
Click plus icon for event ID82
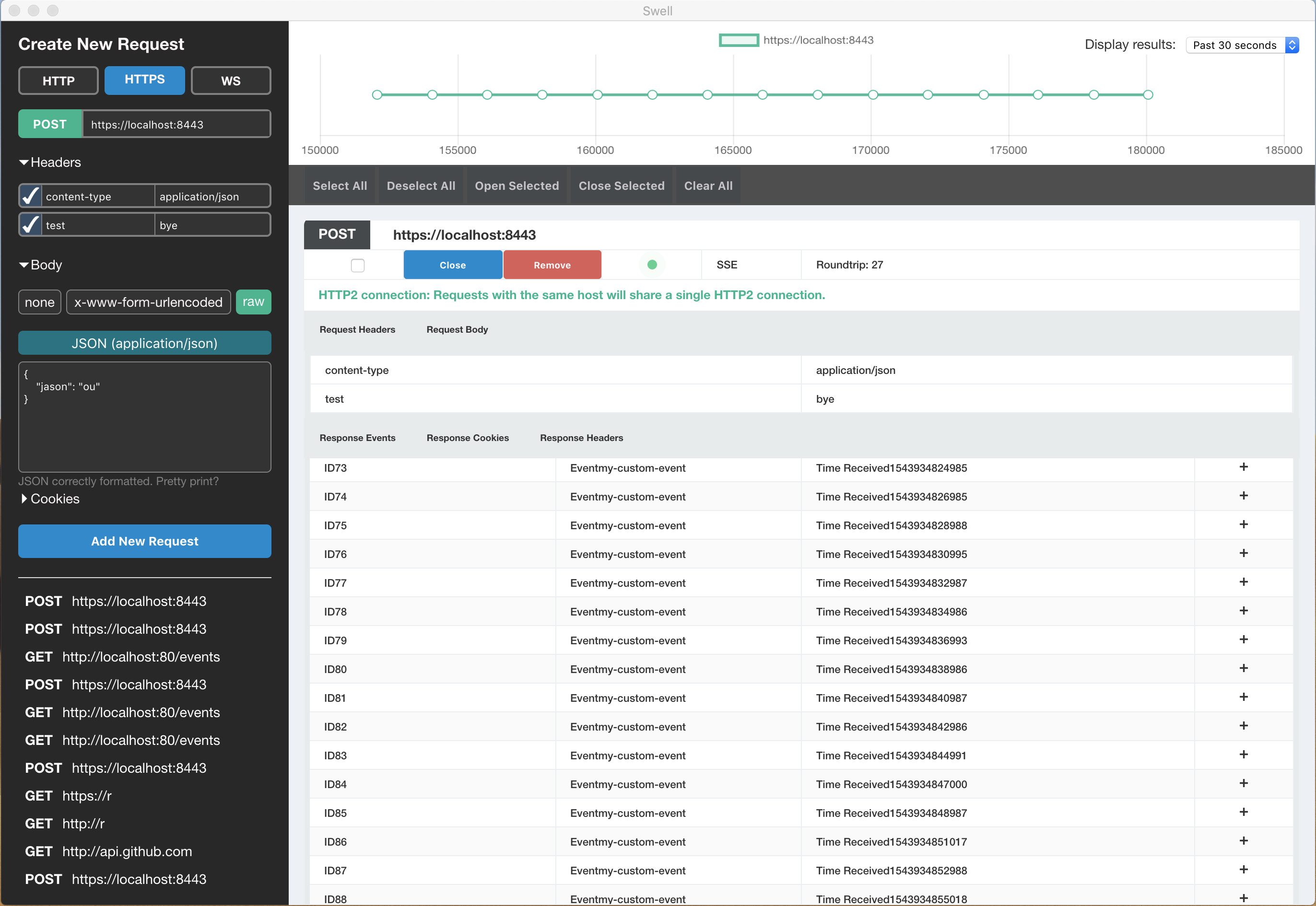click(x=1243, y=725)
